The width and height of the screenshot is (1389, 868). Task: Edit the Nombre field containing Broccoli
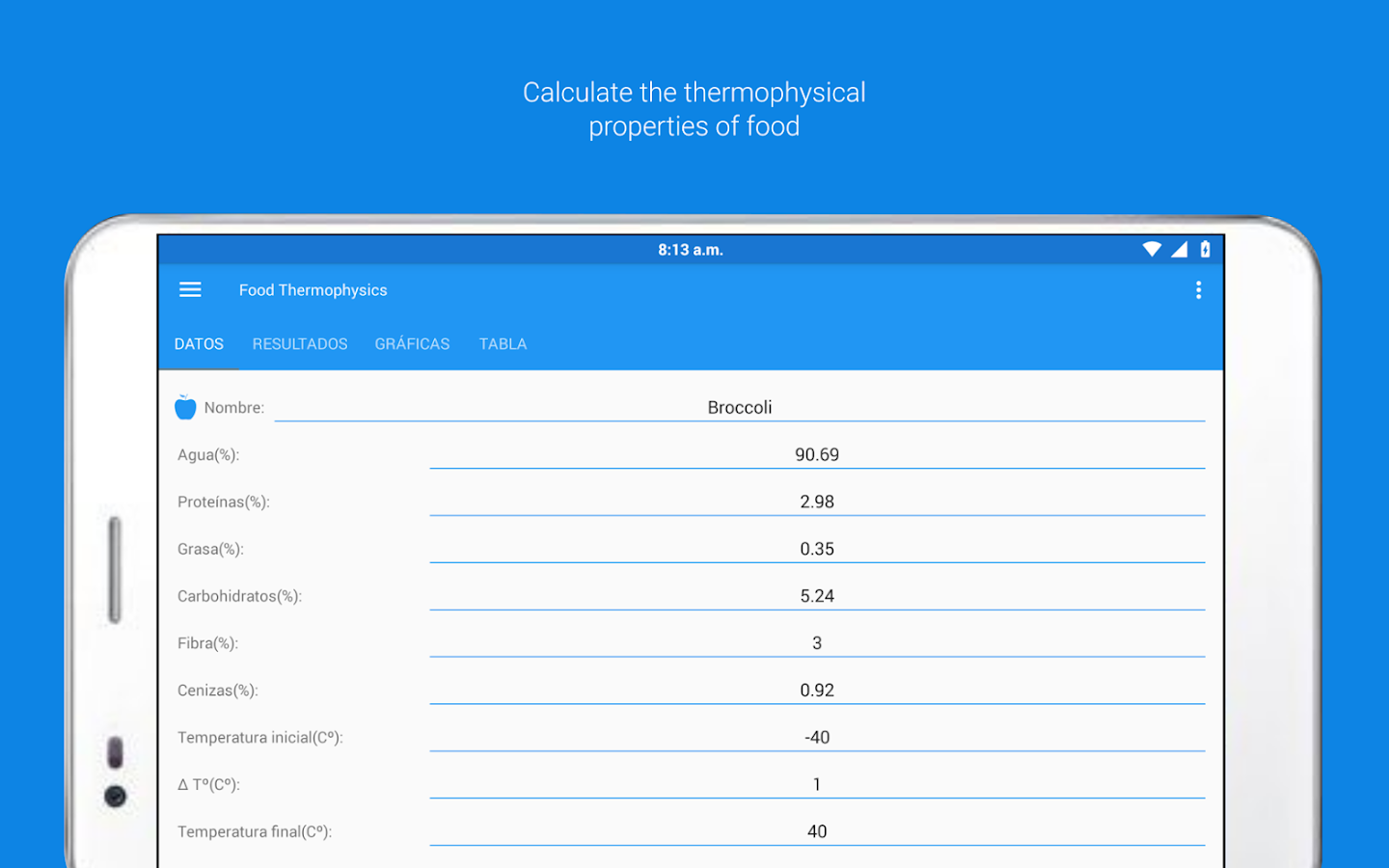[740, 407]
